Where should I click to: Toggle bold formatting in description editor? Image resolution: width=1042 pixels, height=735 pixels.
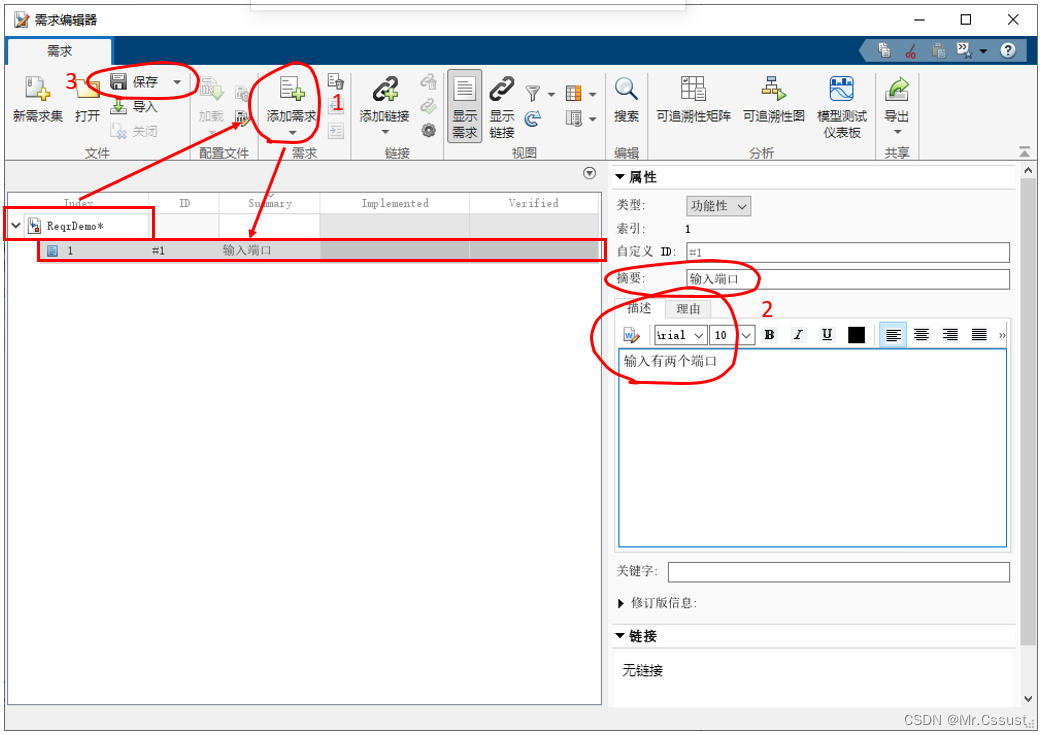[769, 335]
